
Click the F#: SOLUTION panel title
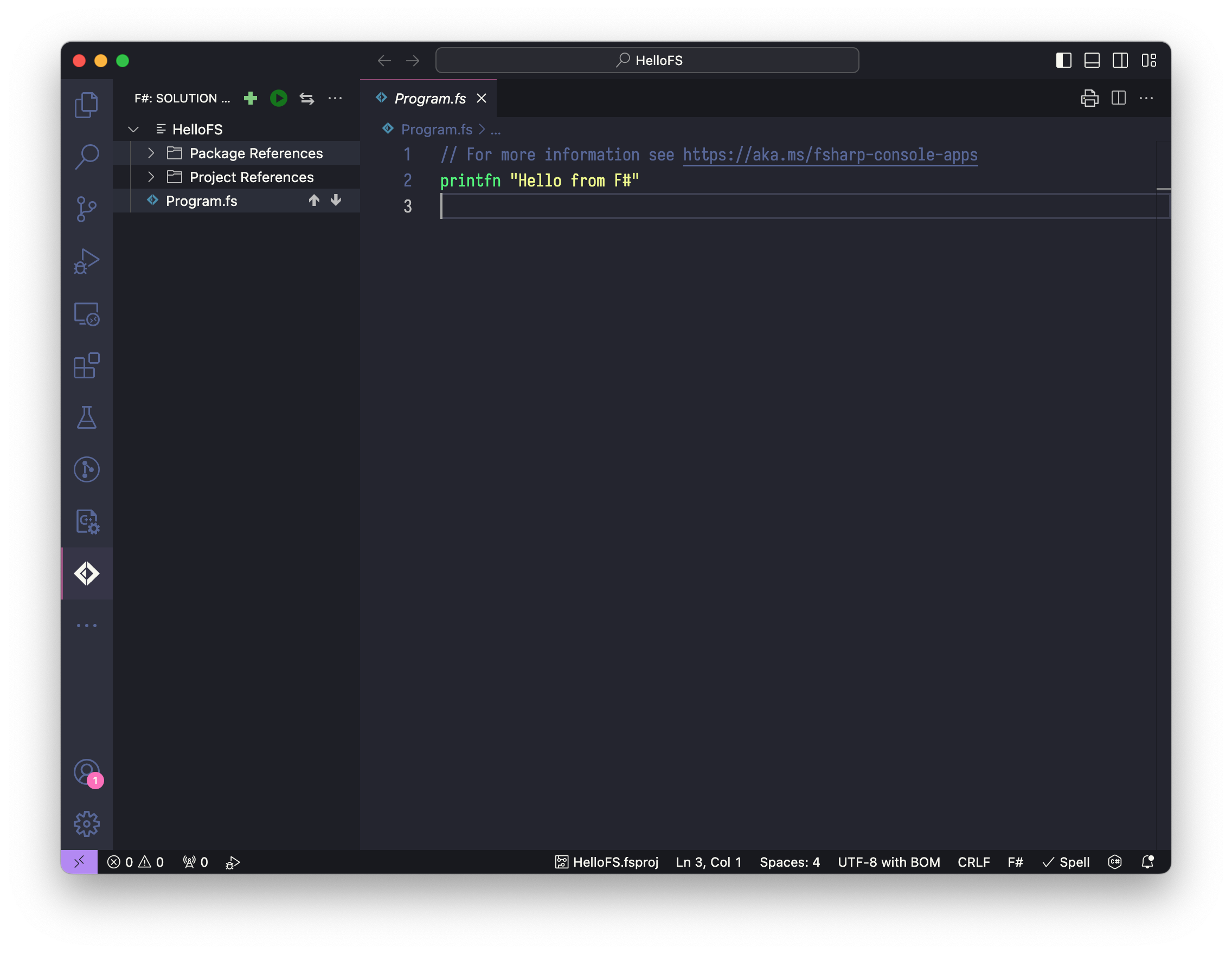click(x=182, y=98)
